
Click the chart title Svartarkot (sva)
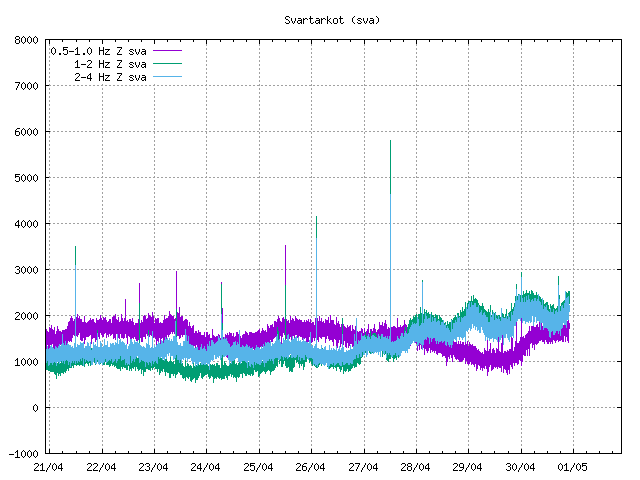[332, 20]
